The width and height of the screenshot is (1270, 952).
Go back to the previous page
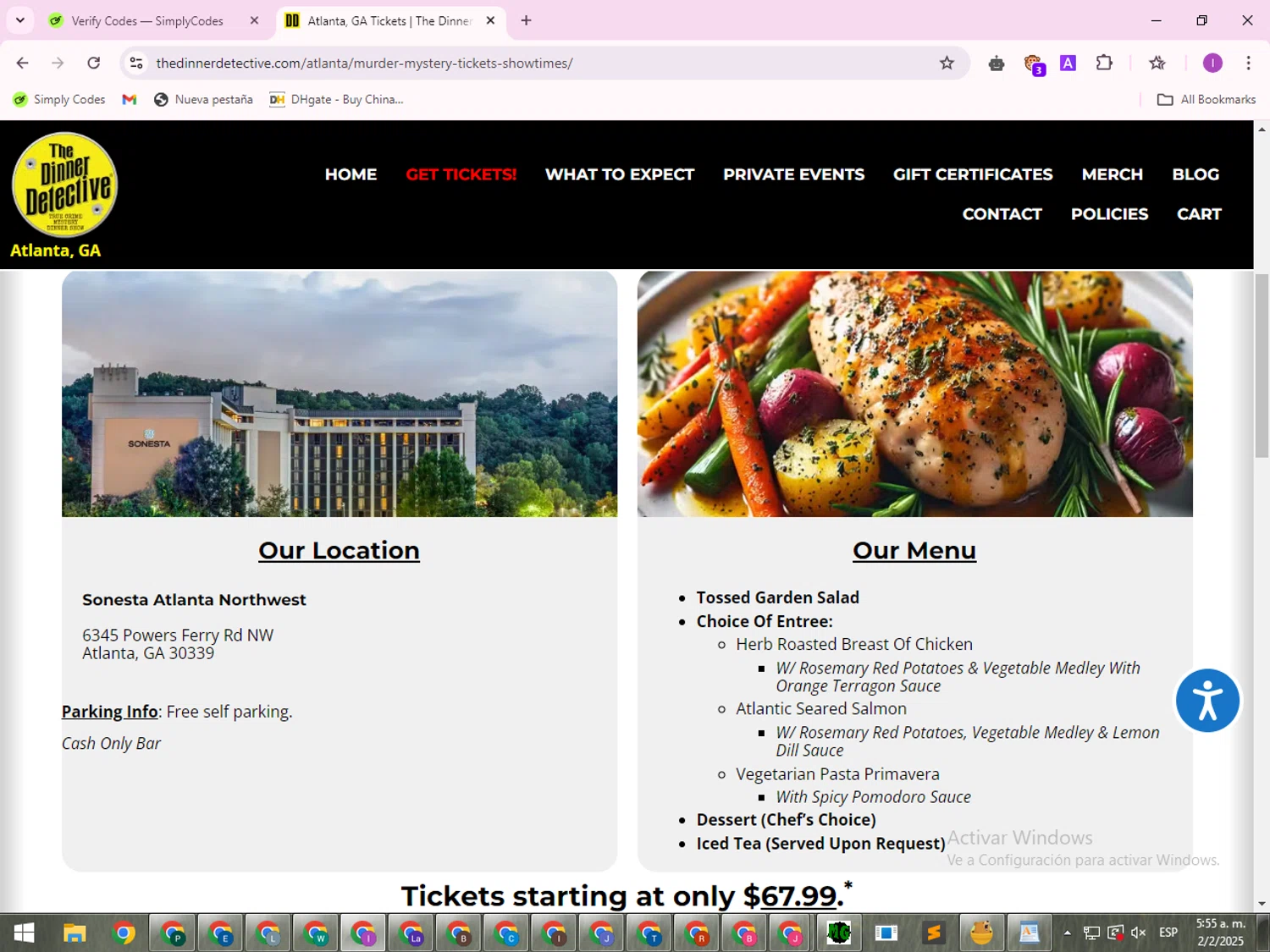[x=23, y=63]
